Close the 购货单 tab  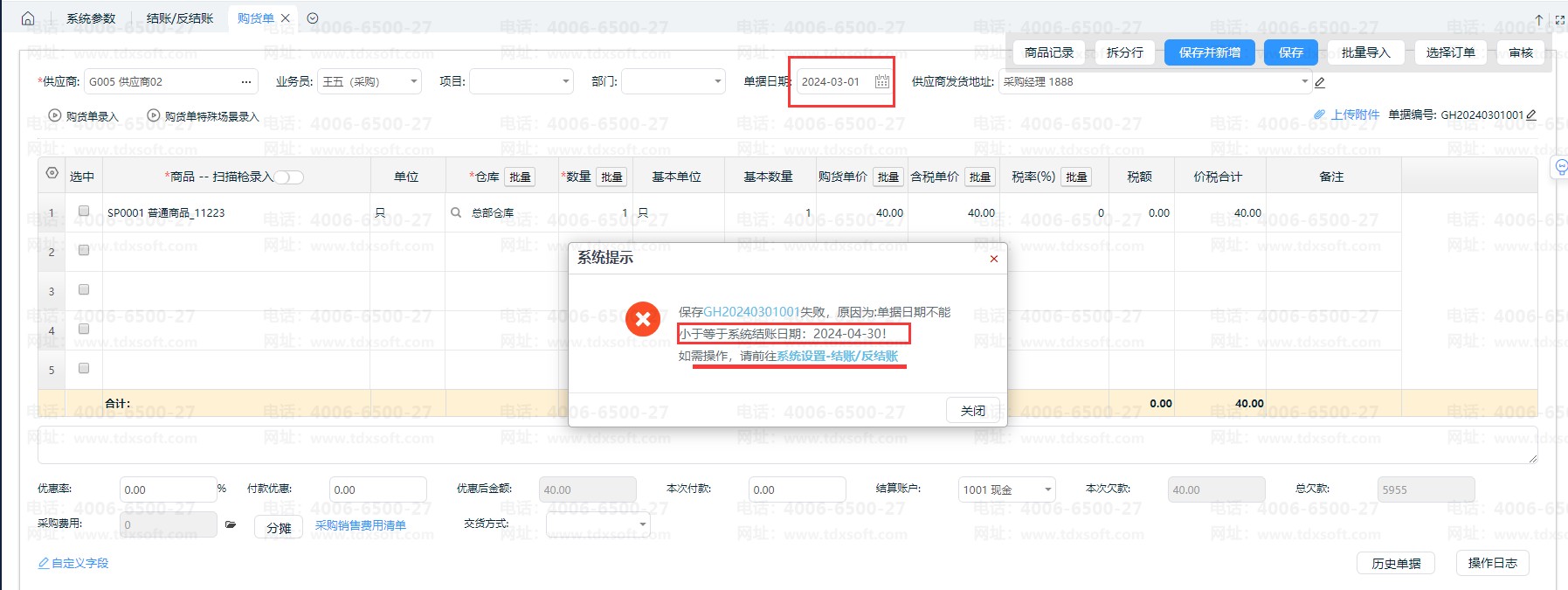click(286, 18)
